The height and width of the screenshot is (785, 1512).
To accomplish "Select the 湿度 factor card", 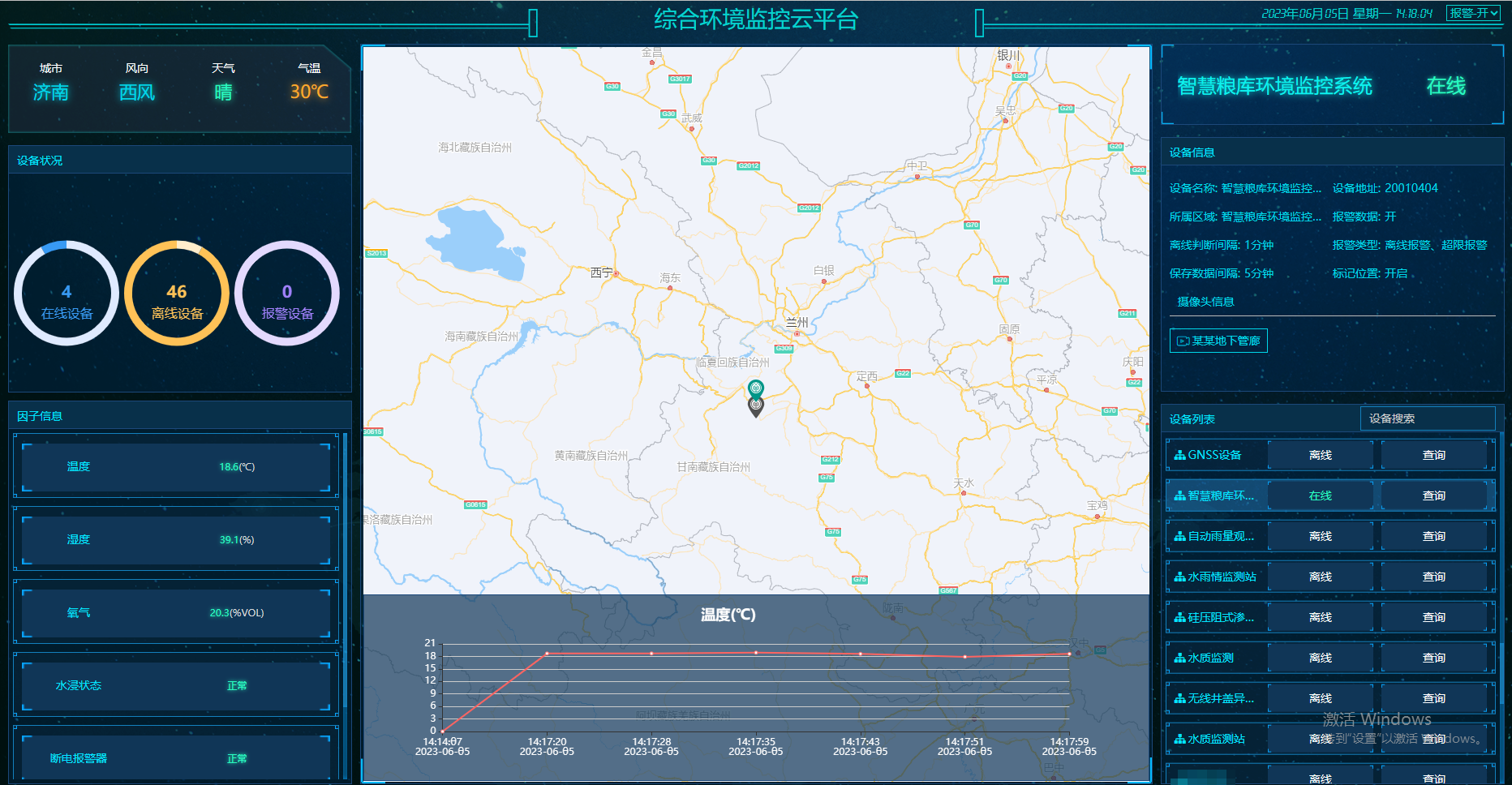I will pos(176,539).
